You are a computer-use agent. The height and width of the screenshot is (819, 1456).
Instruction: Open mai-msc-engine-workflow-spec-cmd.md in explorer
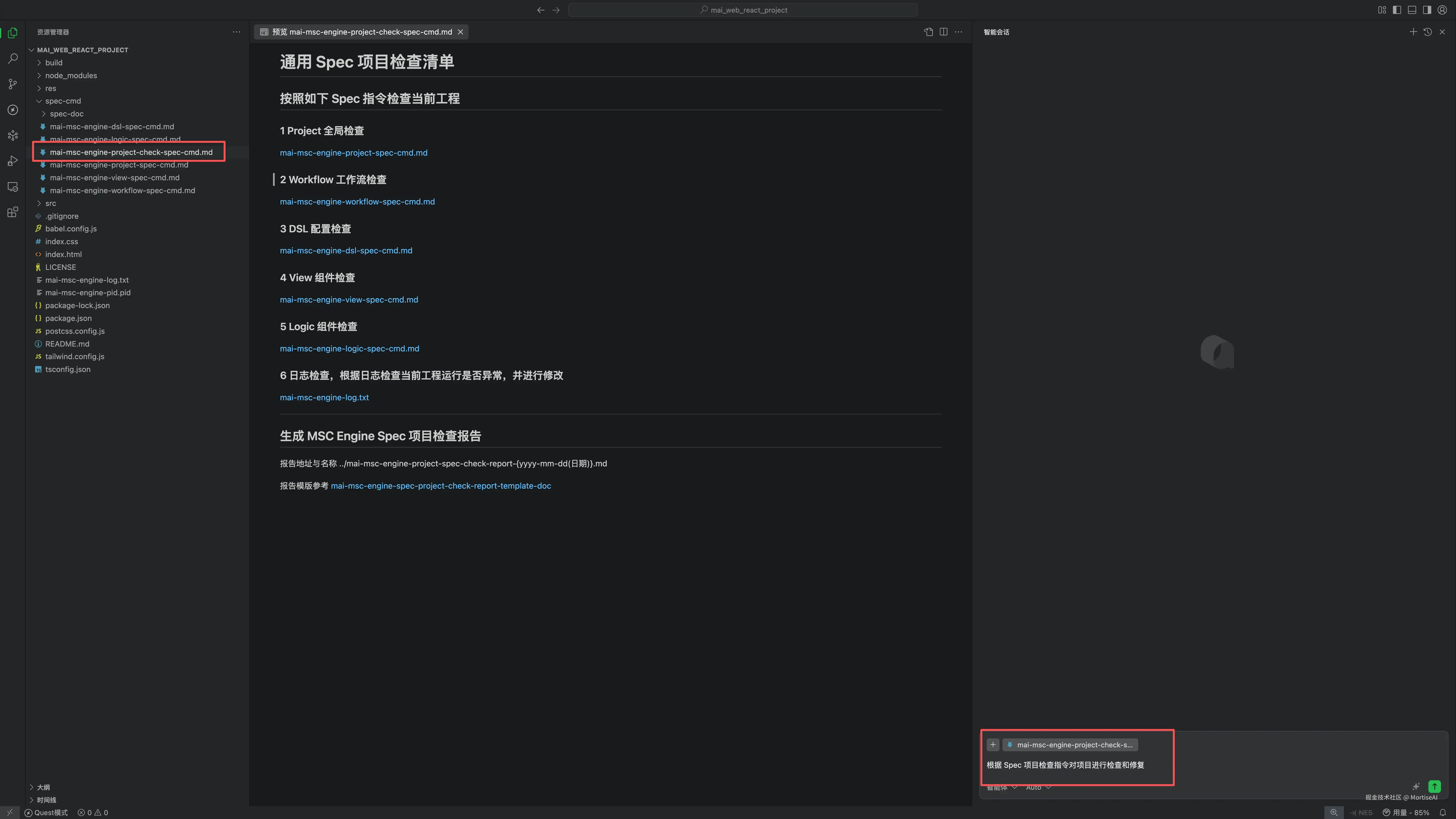(x=122, y=190)
